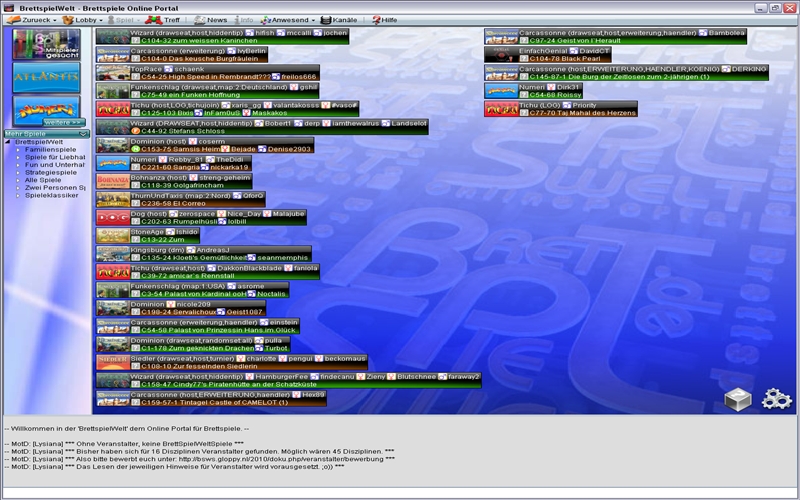
Task: Click the Treff toolbar item
Action: click(163, 20)
